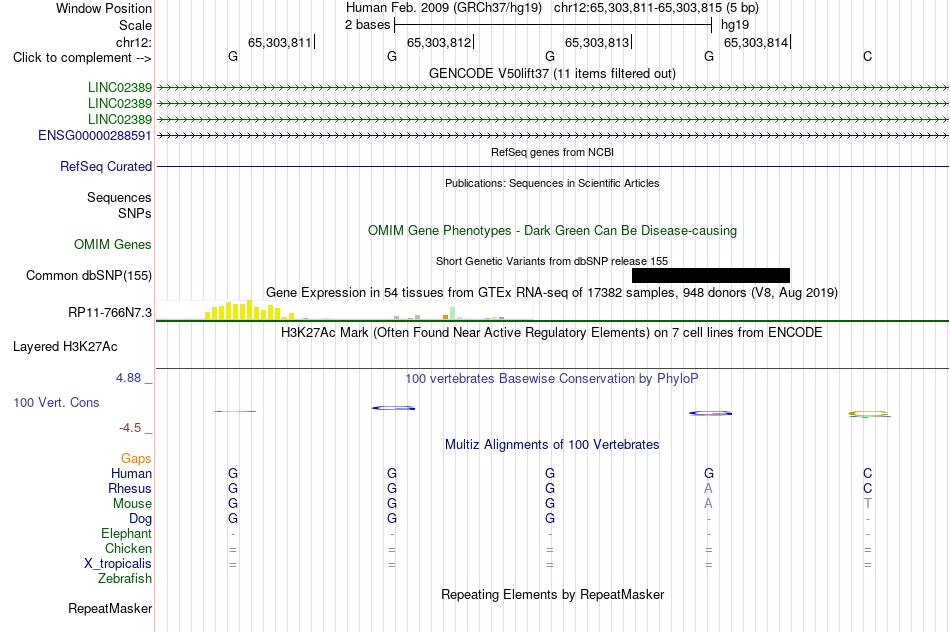Click the chr12:65,303,811-65,303,815 (5 bp) position text
The image size is (950, 632).
pos(656,8)
